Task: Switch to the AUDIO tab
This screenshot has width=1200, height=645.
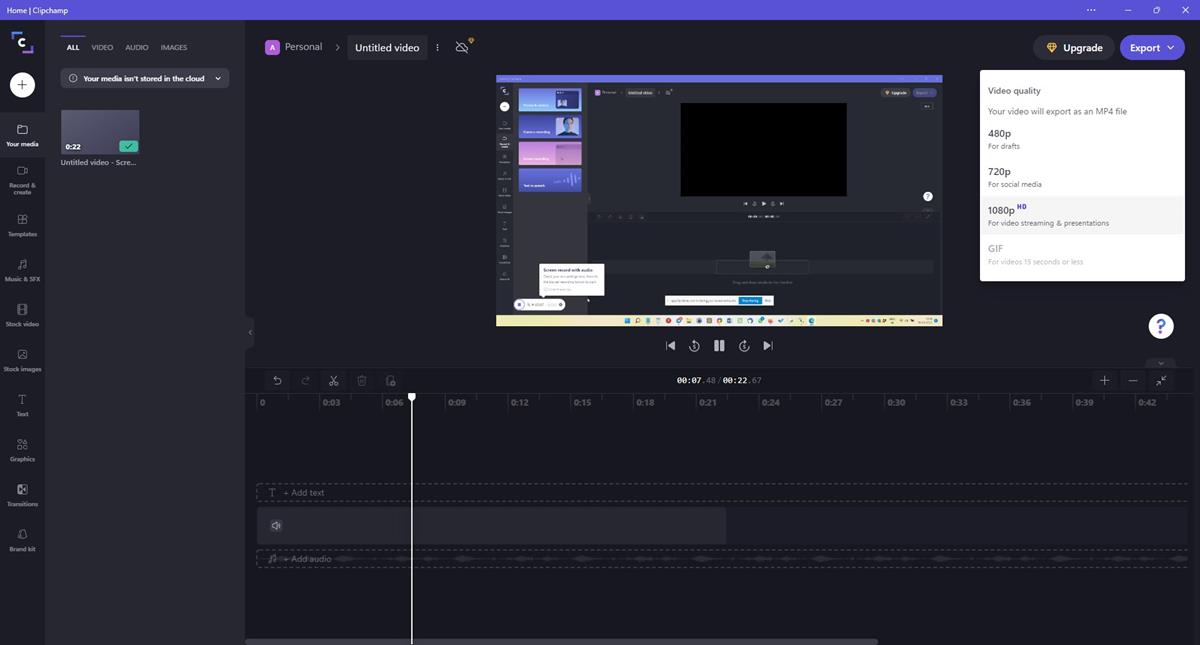Action: [136, 47]
